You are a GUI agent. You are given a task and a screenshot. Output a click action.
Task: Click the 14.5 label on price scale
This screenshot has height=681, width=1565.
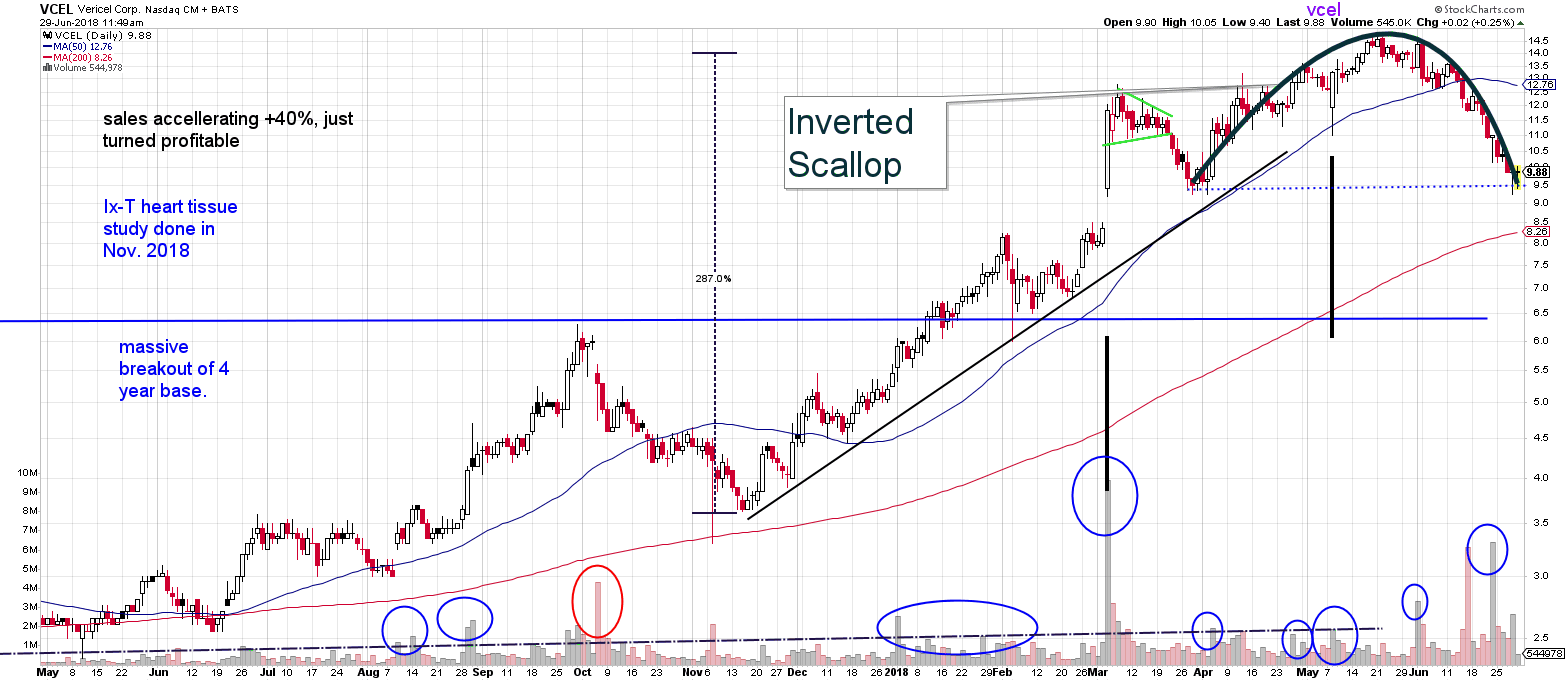click(x=1540, y=41)
